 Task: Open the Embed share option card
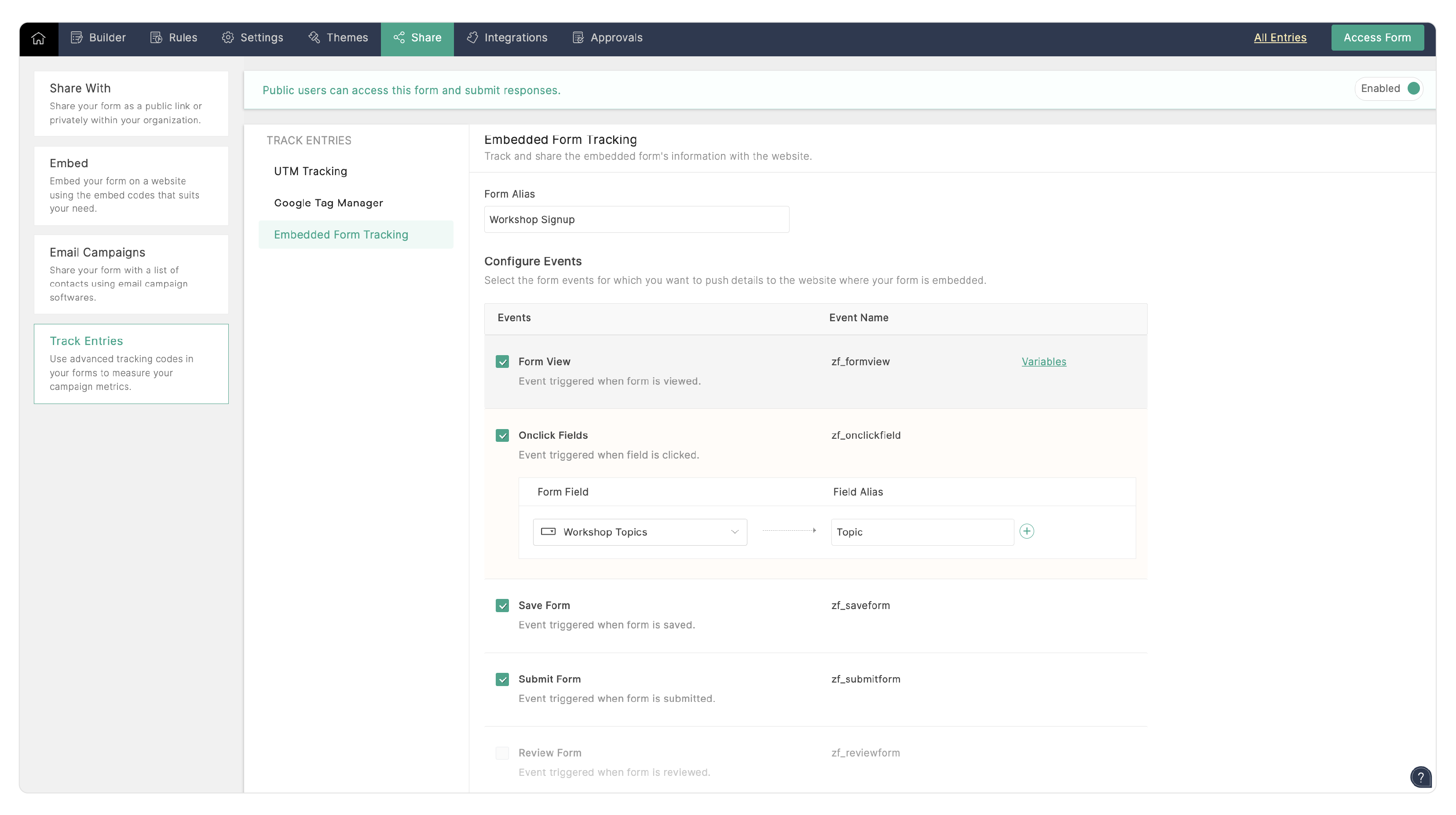131,186
